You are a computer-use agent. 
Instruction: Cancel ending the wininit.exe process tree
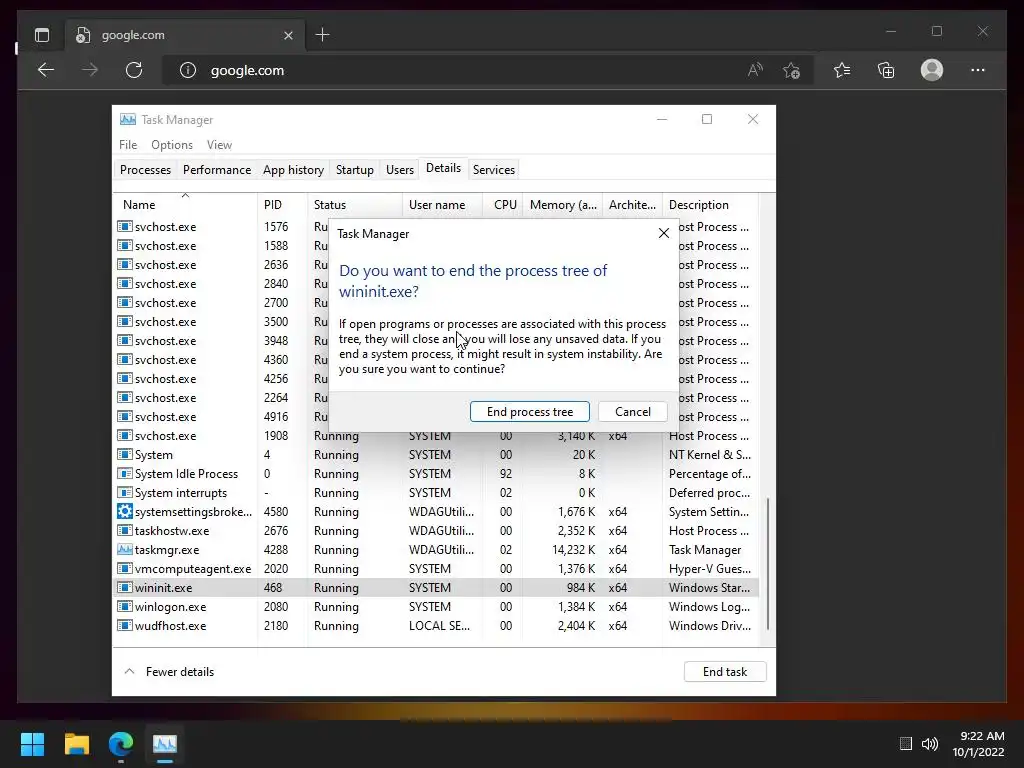click(x=633, y=411)
